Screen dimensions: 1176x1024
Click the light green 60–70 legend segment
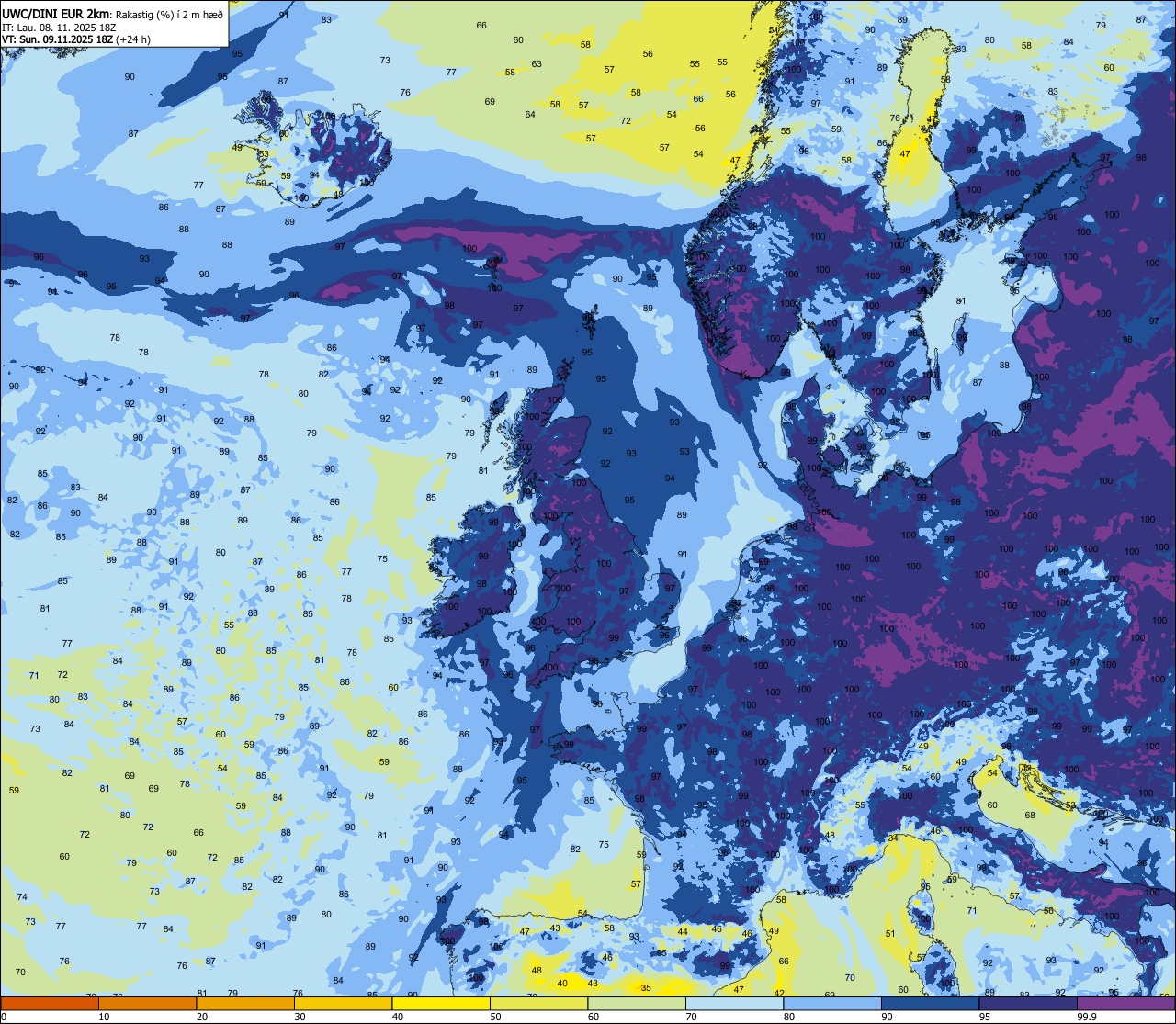(637, 1004)
